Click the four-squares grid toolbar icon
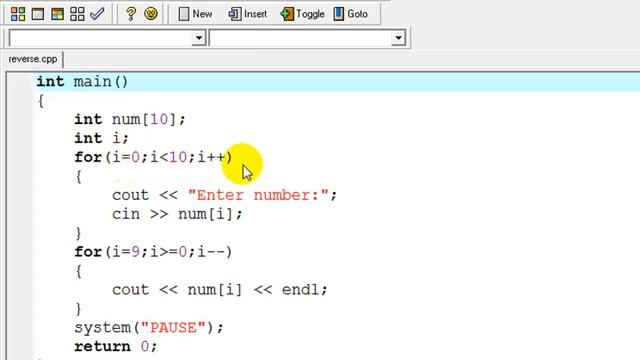The height and width of the screenshot is (360, 640). click(x=18, y=14)
